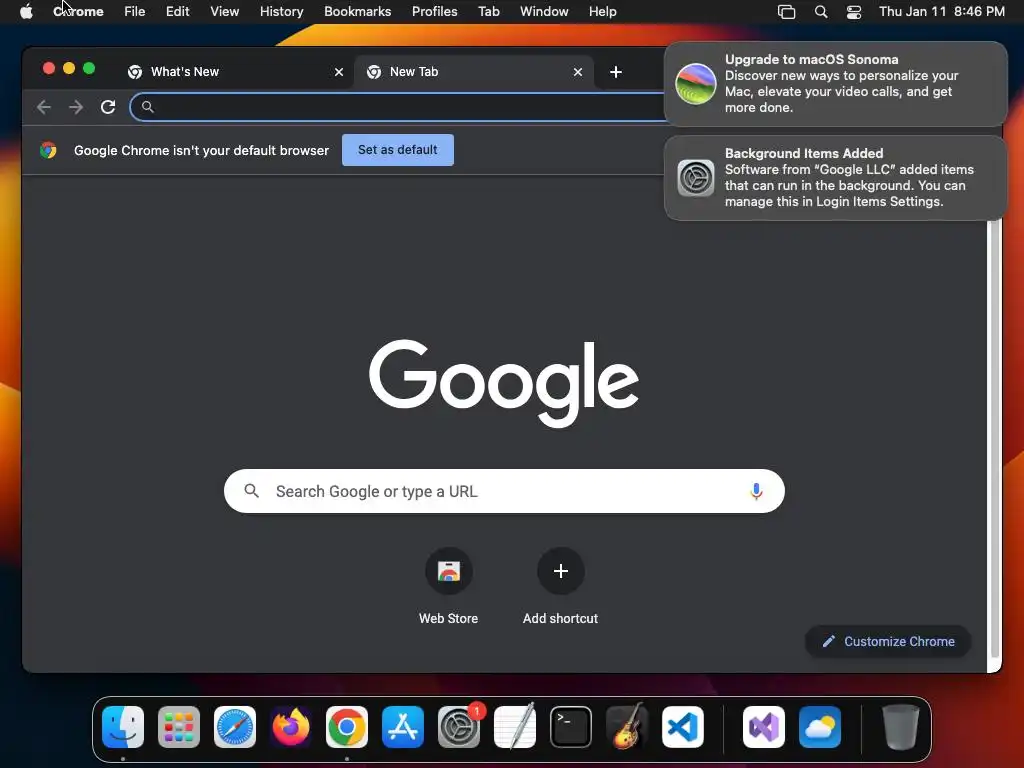Reload the page with the refresh icon
This screenshot has height=768, width=1024.
(108, 107)
